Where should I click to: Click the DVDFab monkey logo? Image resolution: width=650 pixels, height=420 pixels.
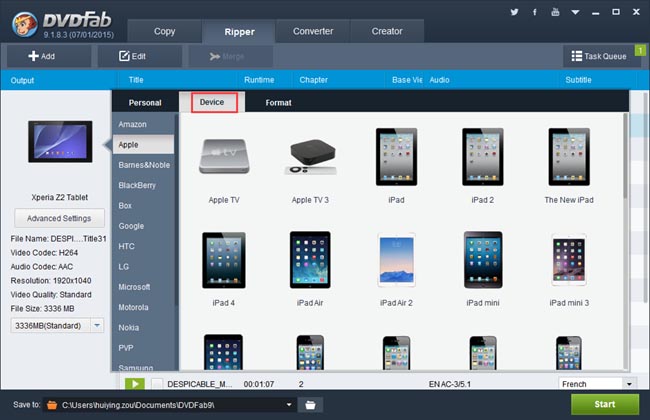pos(25,24)
